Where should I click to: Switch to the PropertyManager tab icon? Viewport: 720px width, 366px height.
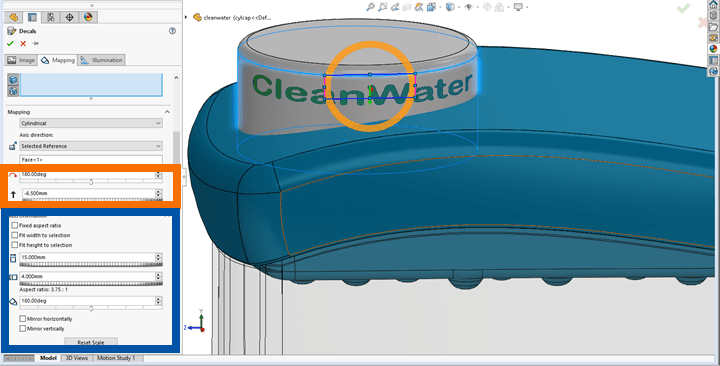tap(32, 17)
